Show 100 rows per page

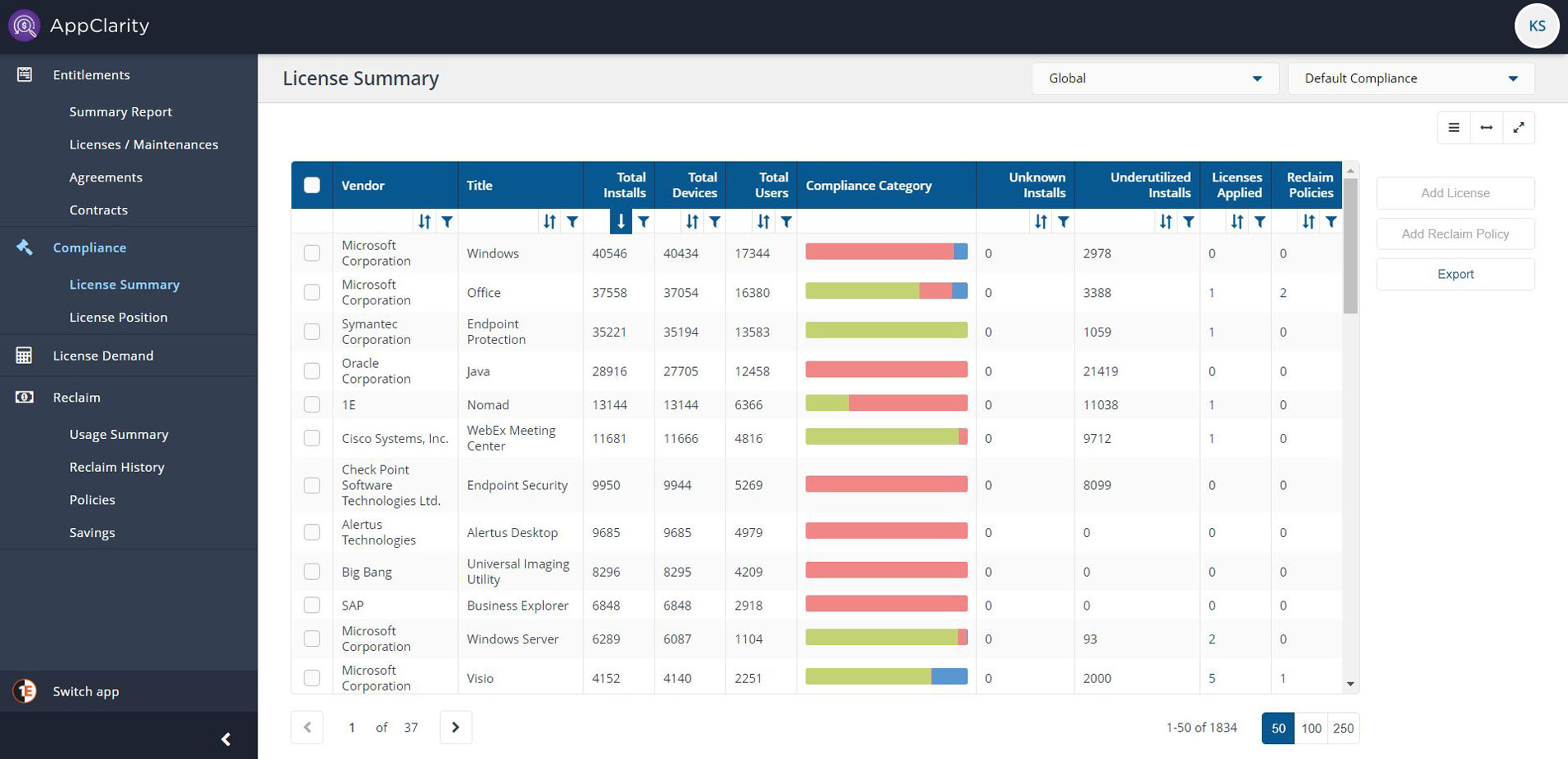pos(1311,728)
